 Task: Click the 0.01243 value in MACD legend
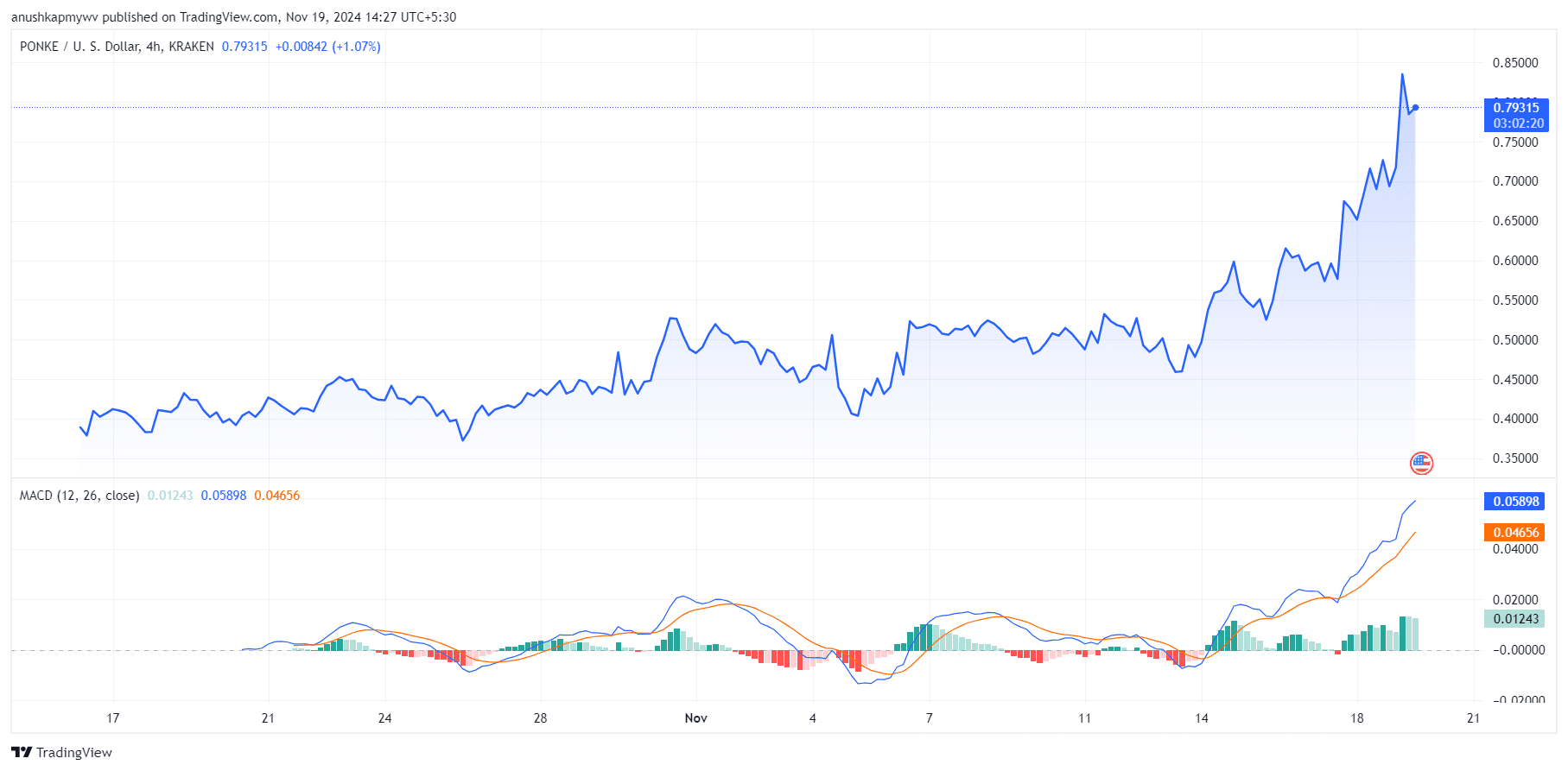point(170,496)
